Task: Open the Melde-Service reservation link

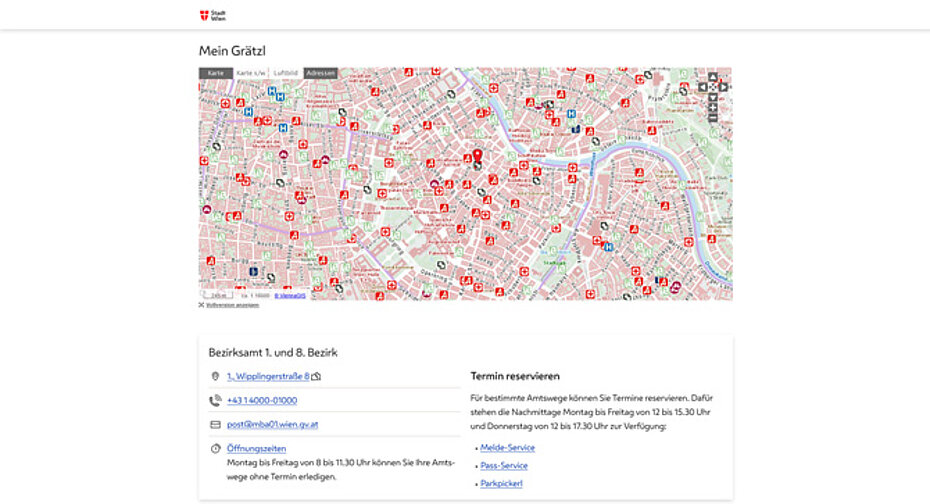Action: click(507, 447)
